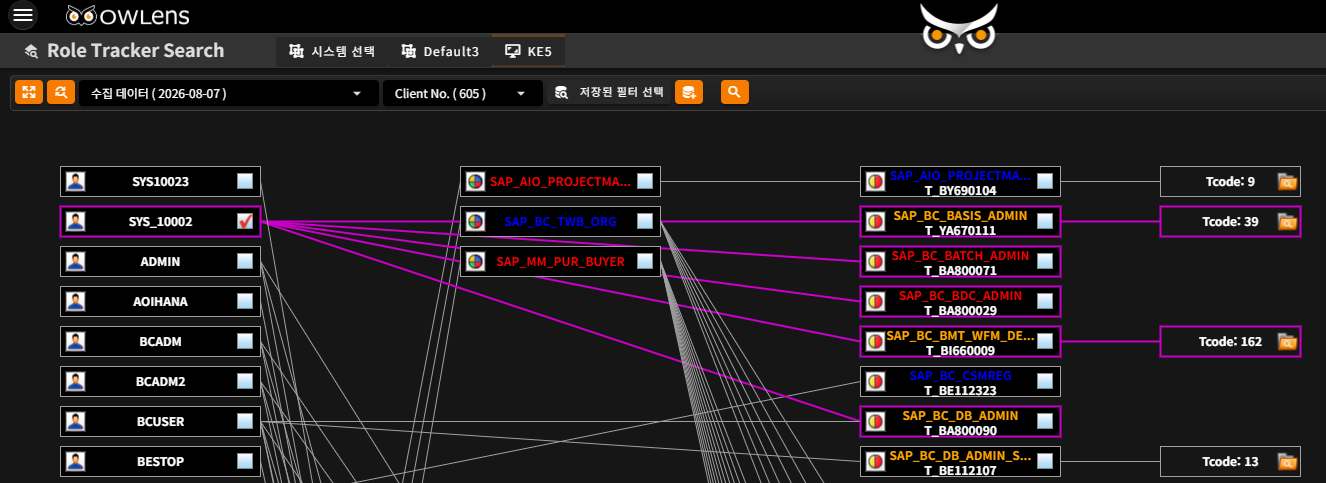Click user avatar icon of BCADM

[x=75, y=341]
